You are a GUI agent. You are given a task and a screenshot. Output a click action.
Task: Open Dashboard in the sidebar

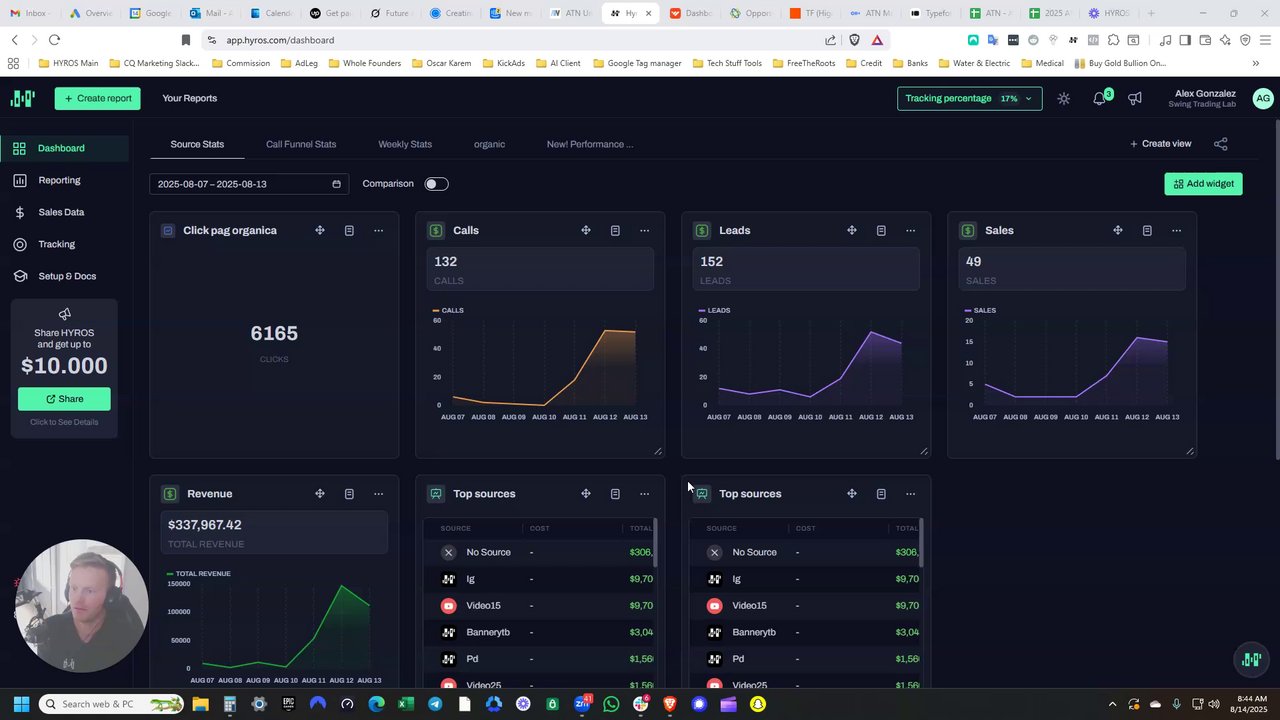tap(64, 148)
